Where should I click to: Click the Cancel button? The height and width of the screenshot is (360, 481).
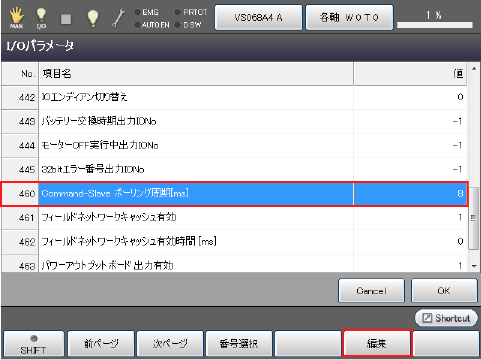[x=371, y=291]
